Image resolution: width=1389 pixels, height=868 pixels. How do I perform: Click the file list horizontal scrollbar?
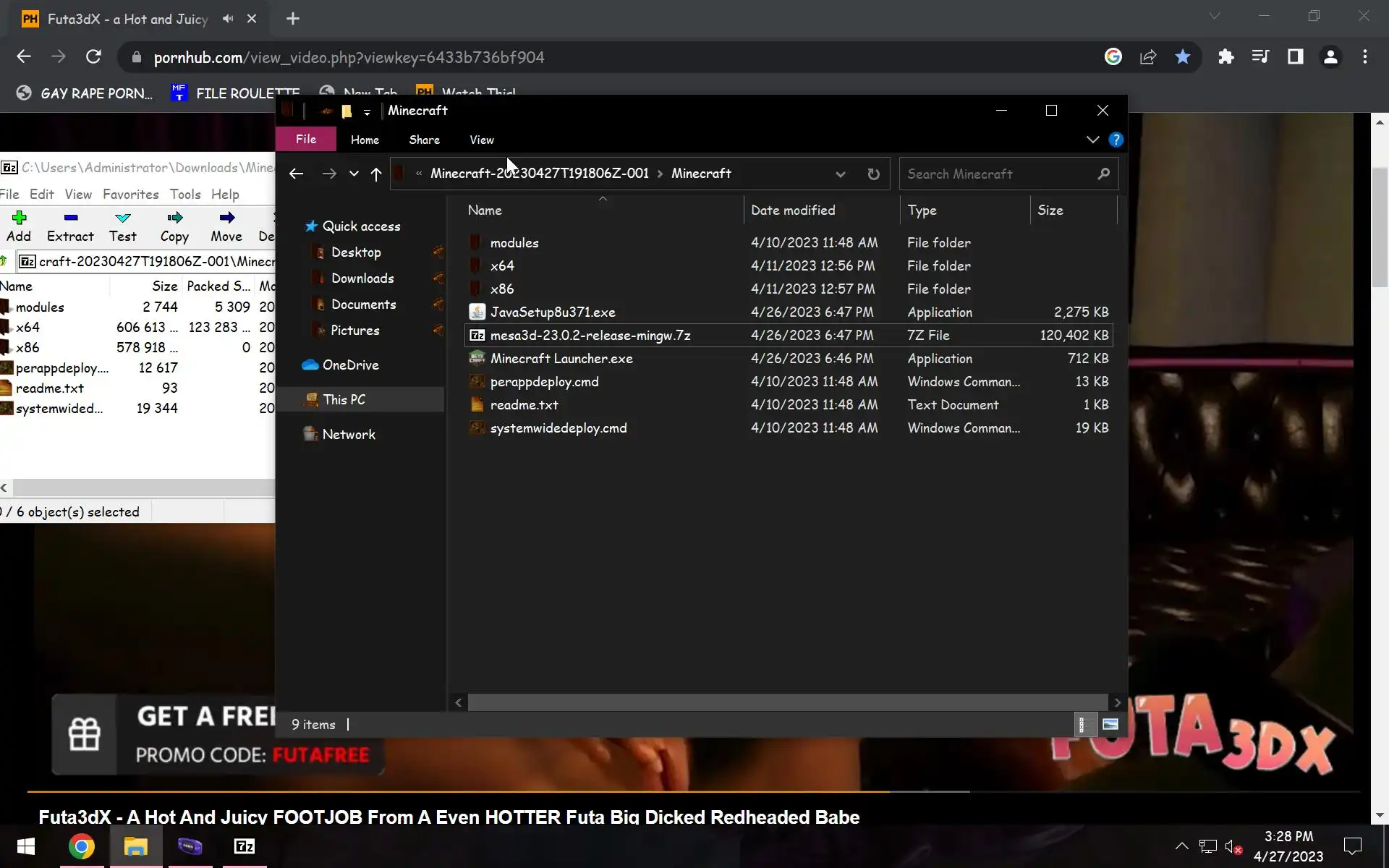coord(787,702)
